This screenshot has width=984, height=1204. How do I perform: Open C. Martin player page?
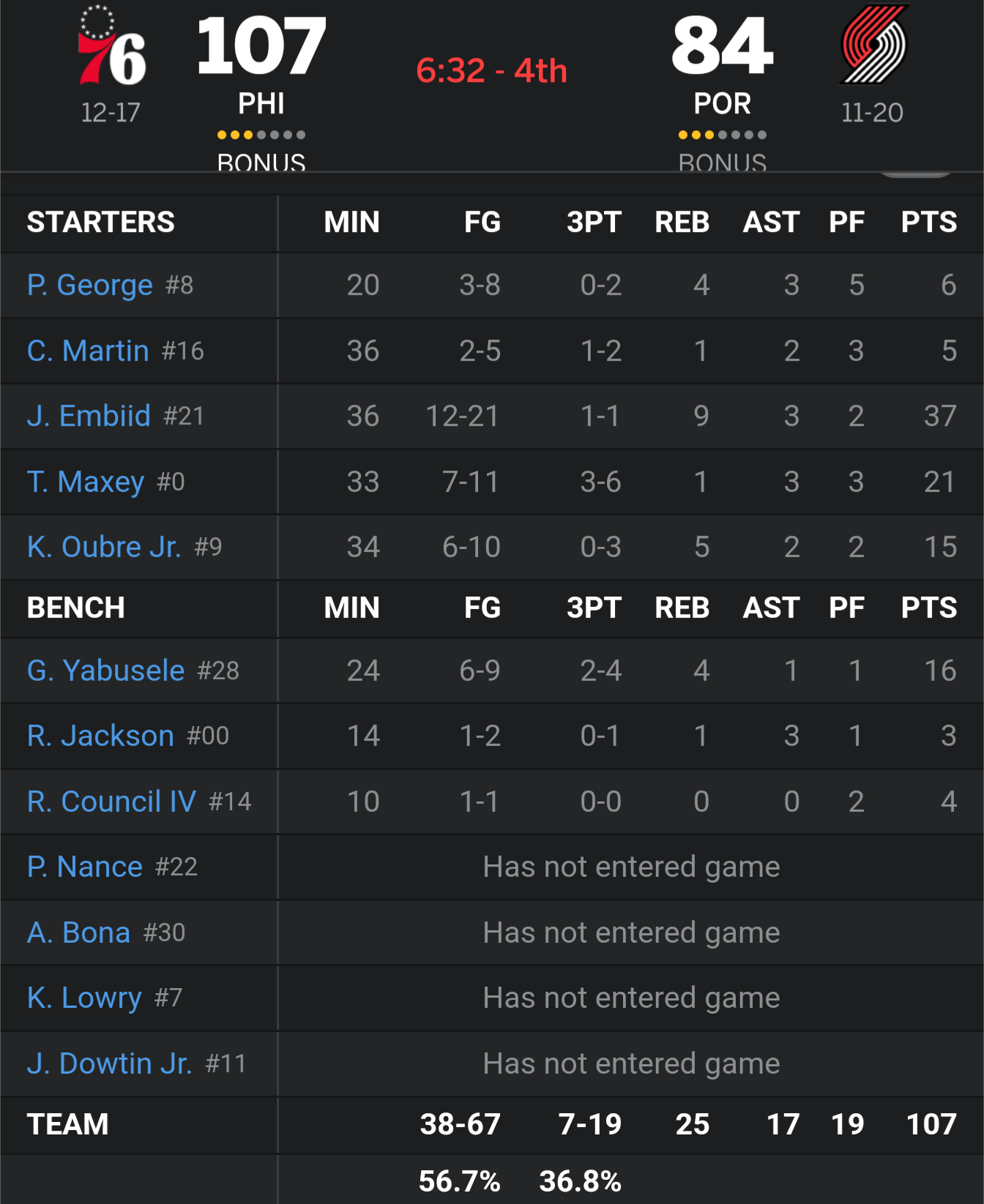point(89,351)
